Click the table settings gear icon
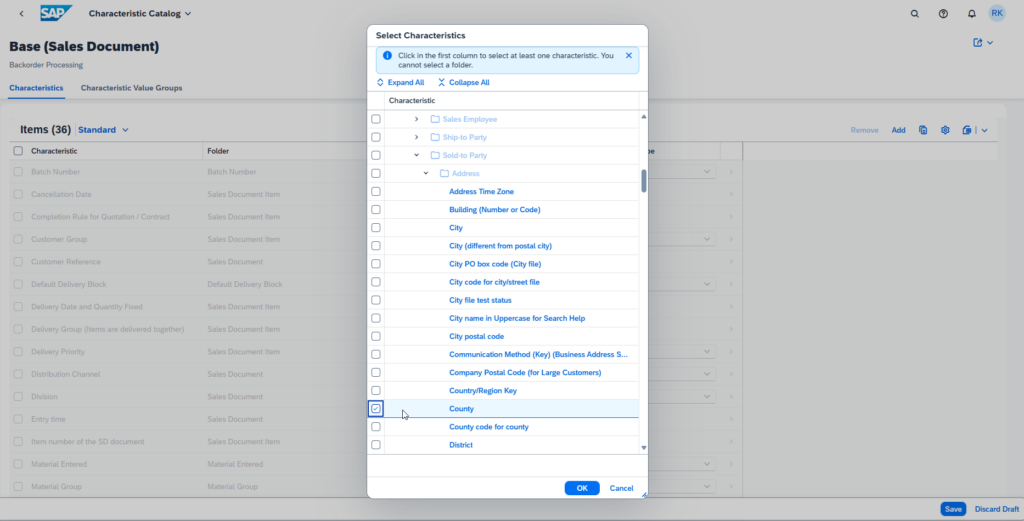The width and height of the screenshot is (1024, 521). coord(945,130)
